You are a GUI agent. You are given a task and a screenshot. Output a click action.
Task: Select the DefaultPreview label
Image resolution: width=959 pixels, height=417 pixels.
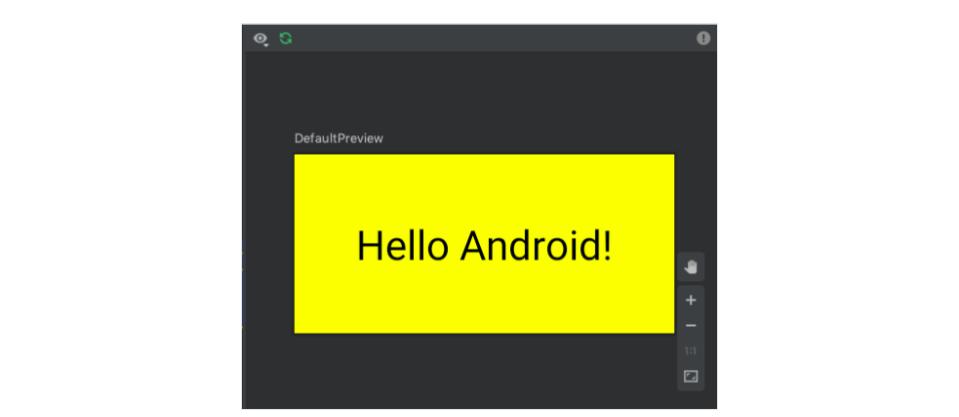[338, 138]
